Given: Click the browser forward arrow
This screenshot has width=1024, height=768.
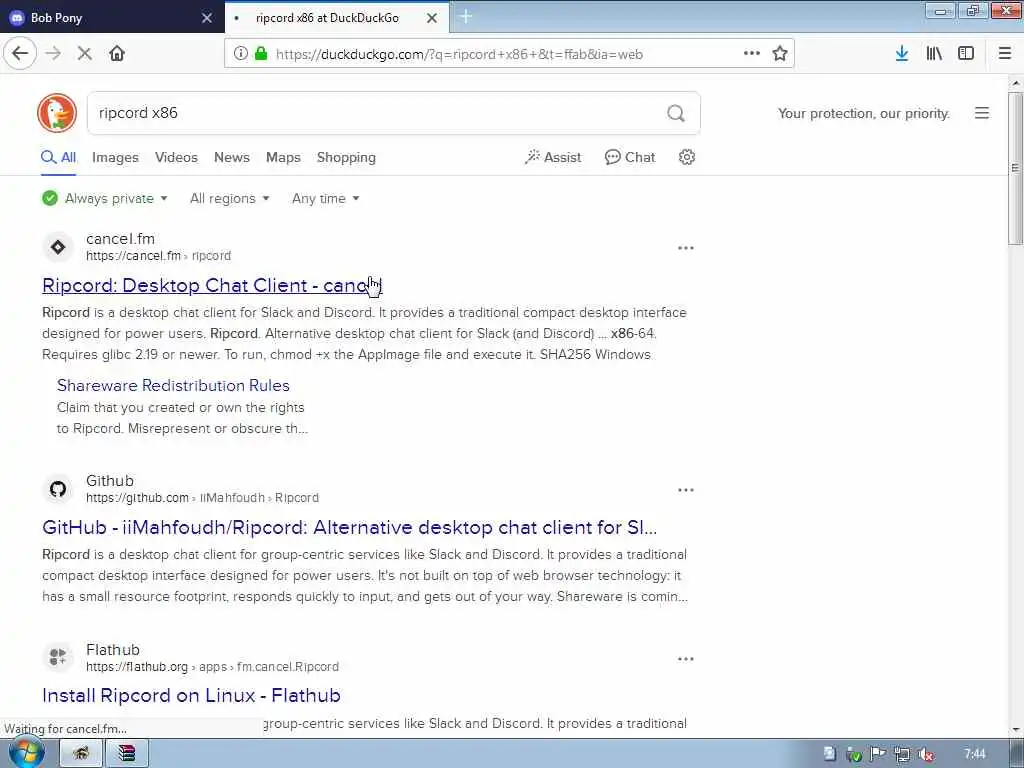Looking at the screenshot, I should click(54, 54).
